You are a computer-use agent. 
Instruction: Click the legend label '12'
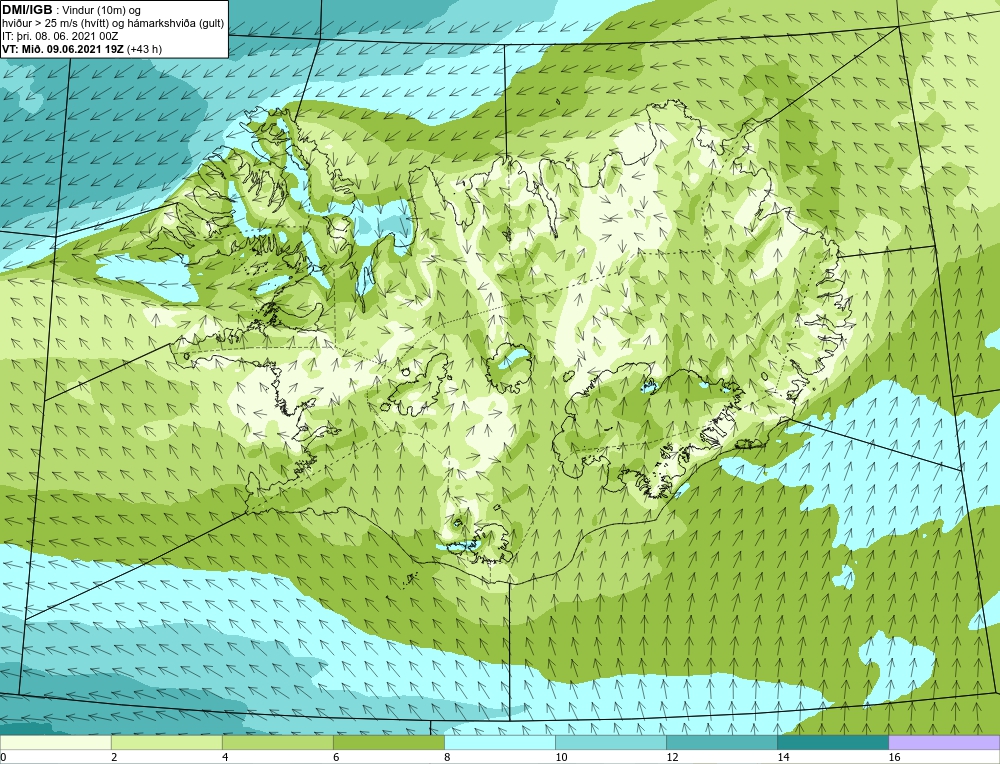[x=672, y=757]
